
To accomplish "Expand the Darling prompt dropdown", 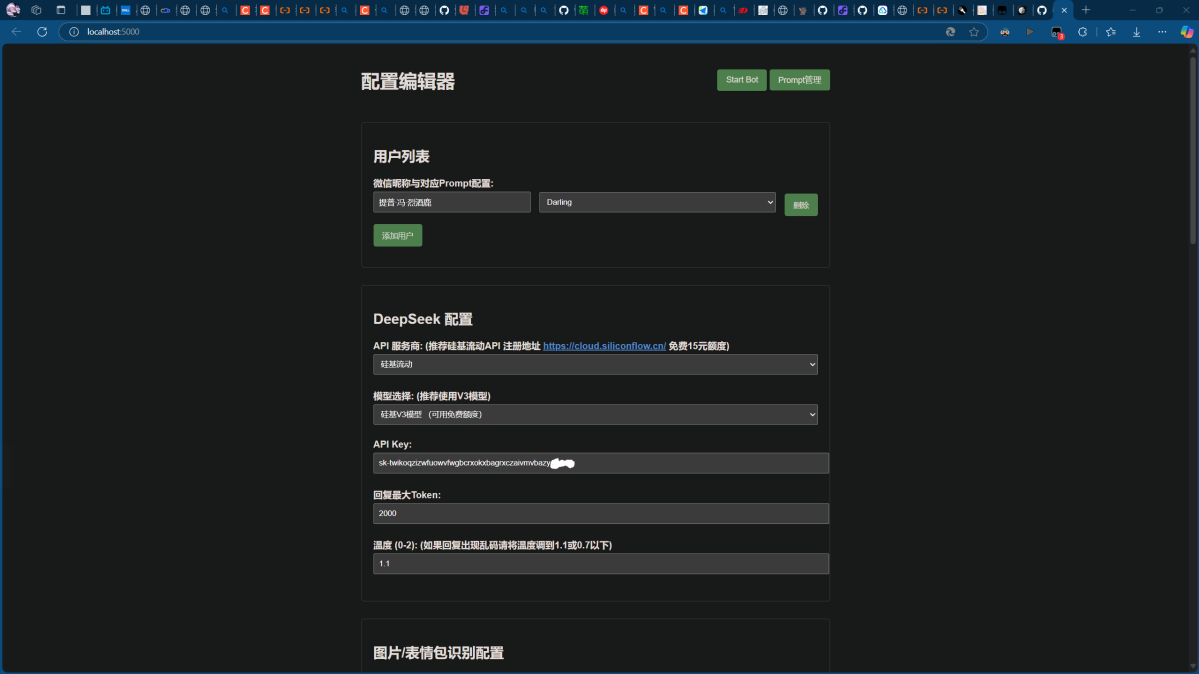I will (657, 202).
